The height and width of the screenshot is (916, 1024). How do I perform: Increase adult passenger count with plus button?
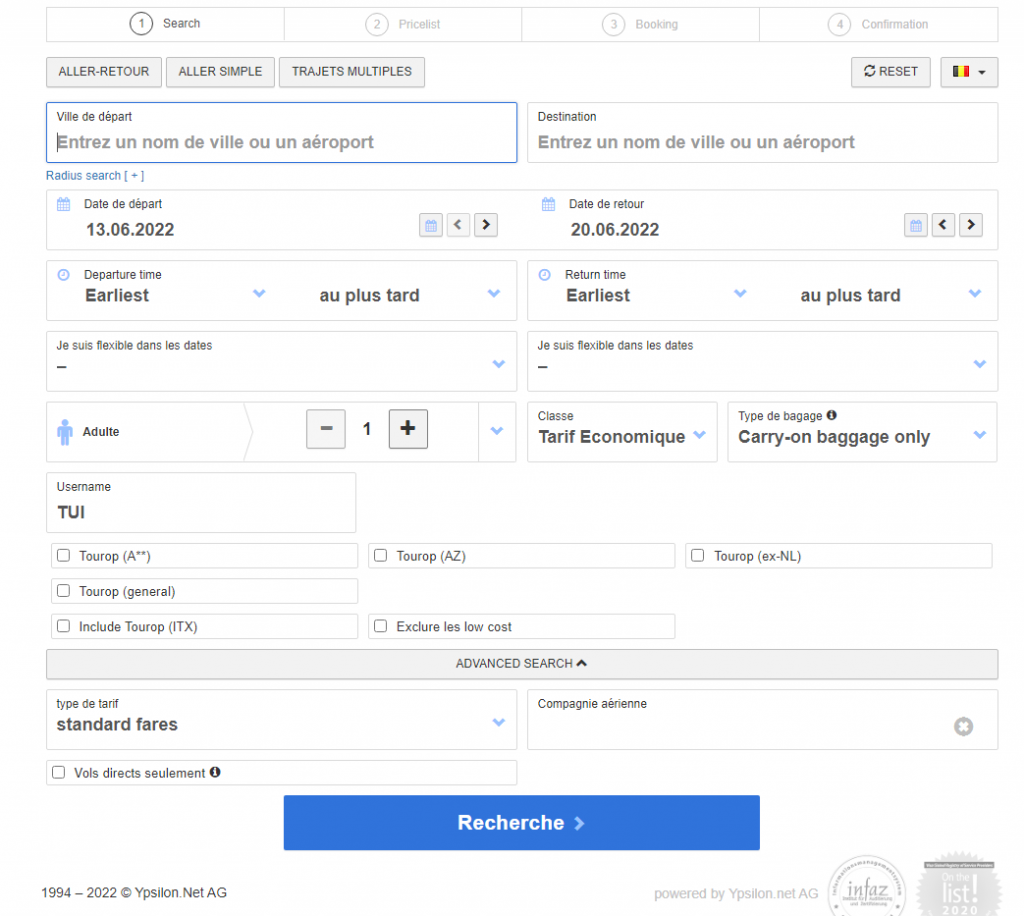(407, 429)
